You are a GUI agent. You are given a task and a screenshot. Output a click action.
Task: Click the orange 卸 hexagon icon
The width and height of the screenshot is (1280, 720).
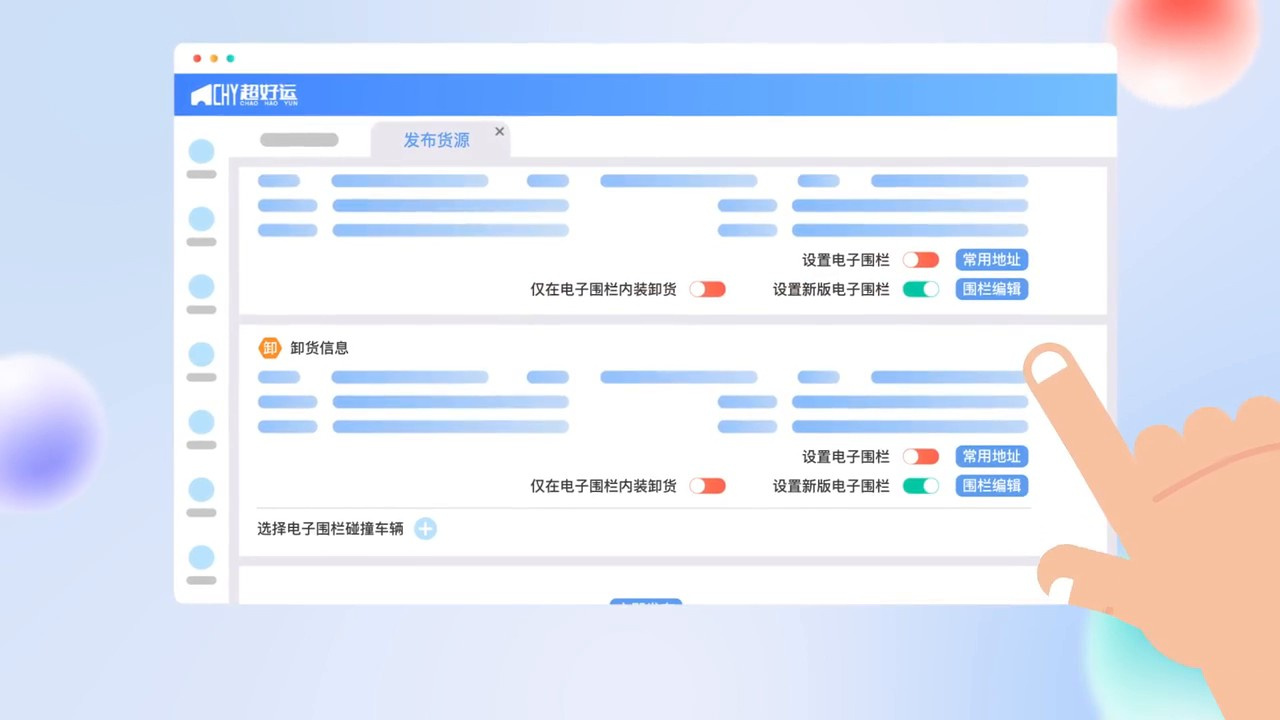click(269, 348)
